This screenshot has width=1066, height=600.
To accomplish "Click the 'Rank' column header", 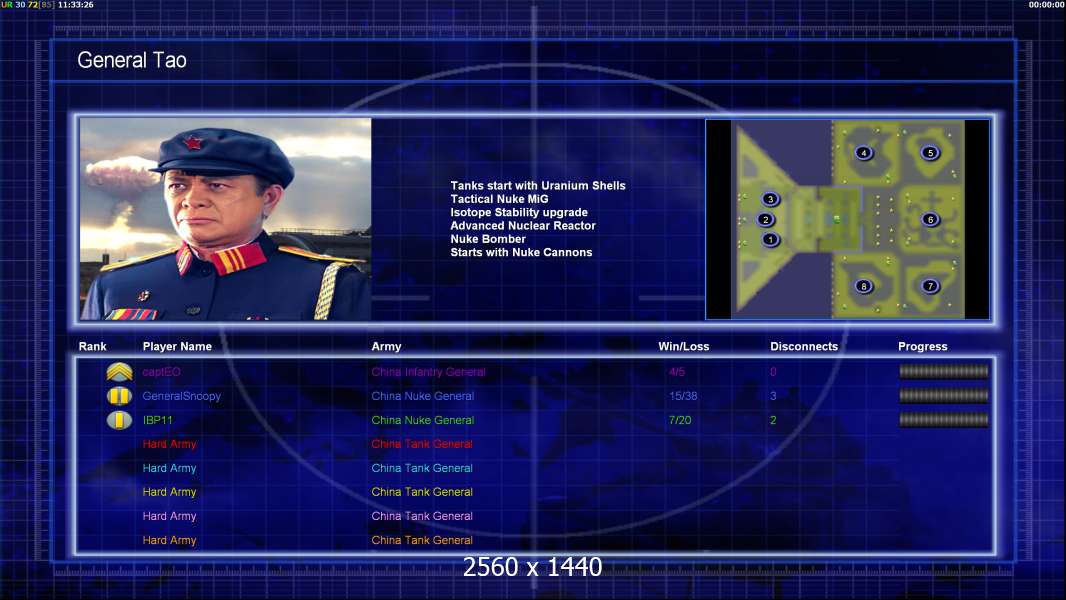I will pyautogui.click(x=92, y=347).
